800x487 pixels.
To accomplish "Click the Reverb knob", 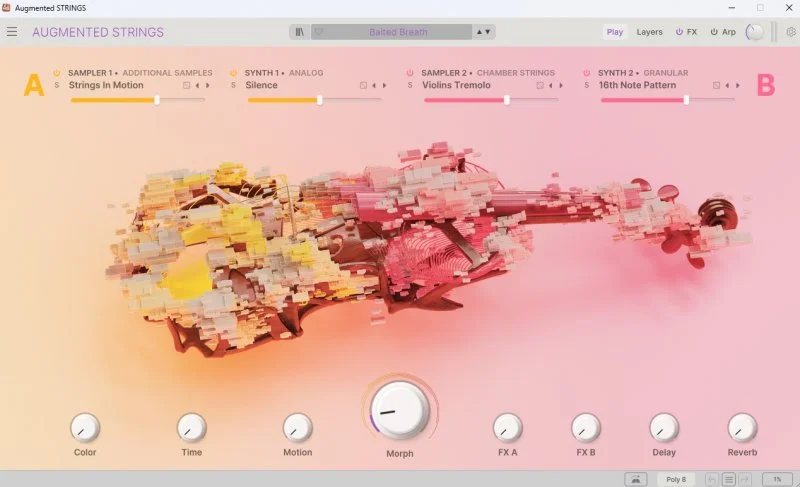I will click(x=742, y=427).
